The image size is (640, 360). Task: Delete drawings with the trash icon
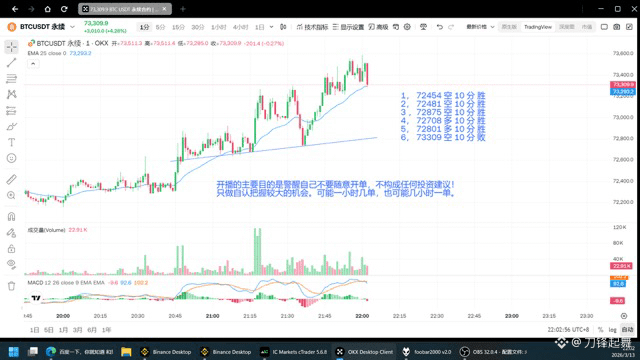coord(11,286)
